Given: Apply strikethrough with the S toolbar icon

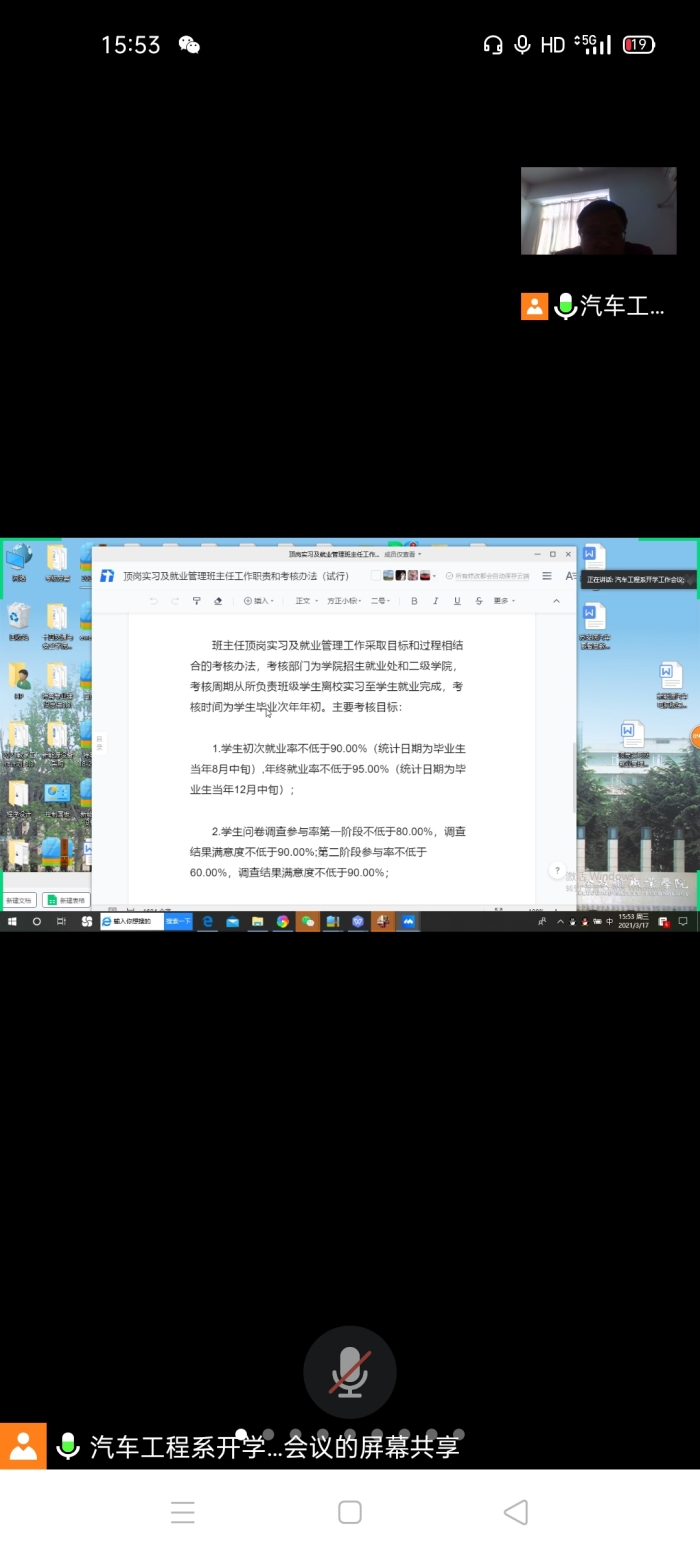Looking at the screenshot, I should click(479, 601).
